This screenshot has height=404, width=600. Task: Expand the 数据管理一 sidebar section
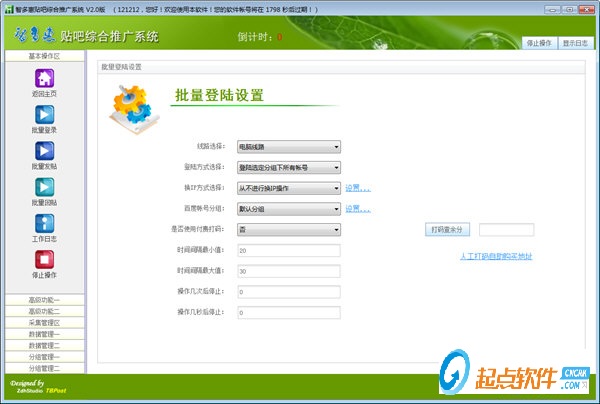44,334
